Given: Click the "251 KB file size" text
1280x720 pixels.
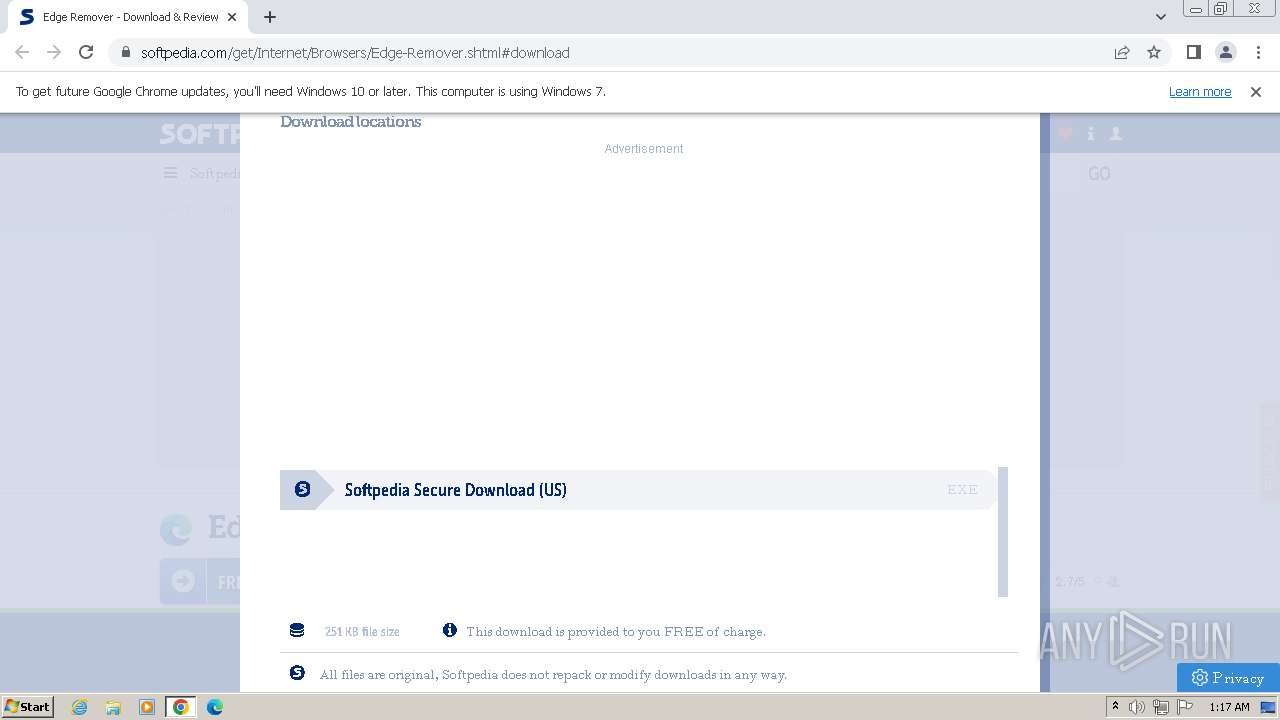Looking at the screenshot, I should click(362, 632).
